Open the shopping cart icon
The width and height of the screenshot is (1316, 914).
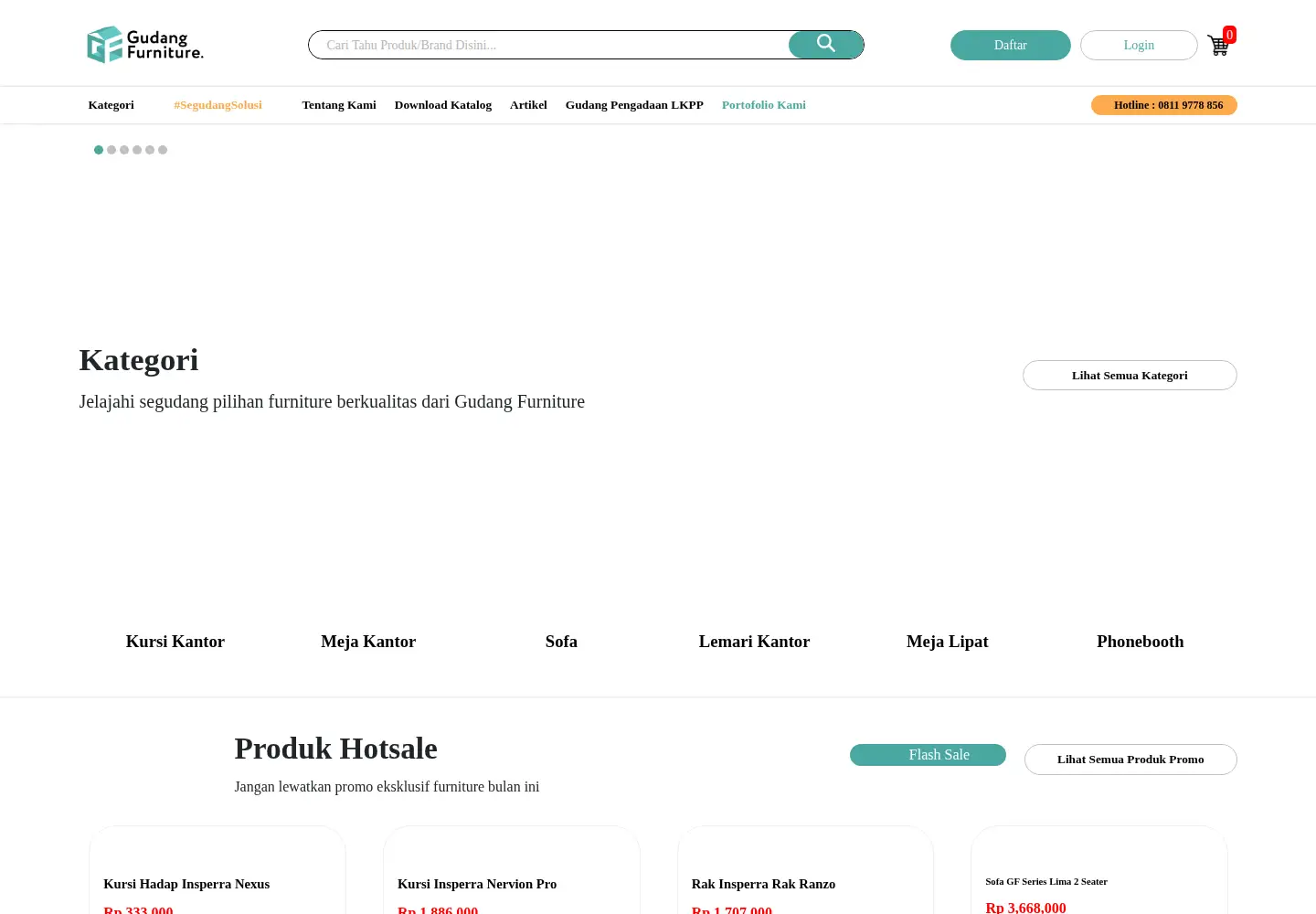click(x=1217, y=46)
